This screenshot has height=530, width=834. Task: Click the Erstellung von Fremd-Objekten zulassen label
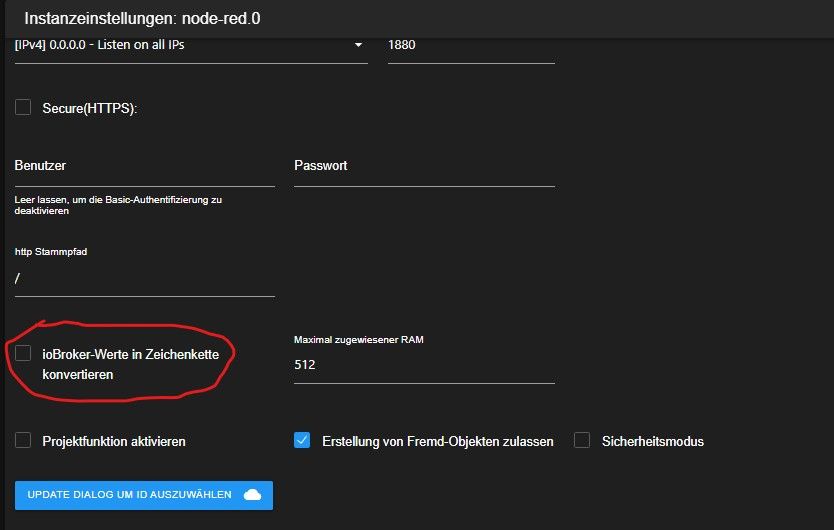[x=438, y=441]
